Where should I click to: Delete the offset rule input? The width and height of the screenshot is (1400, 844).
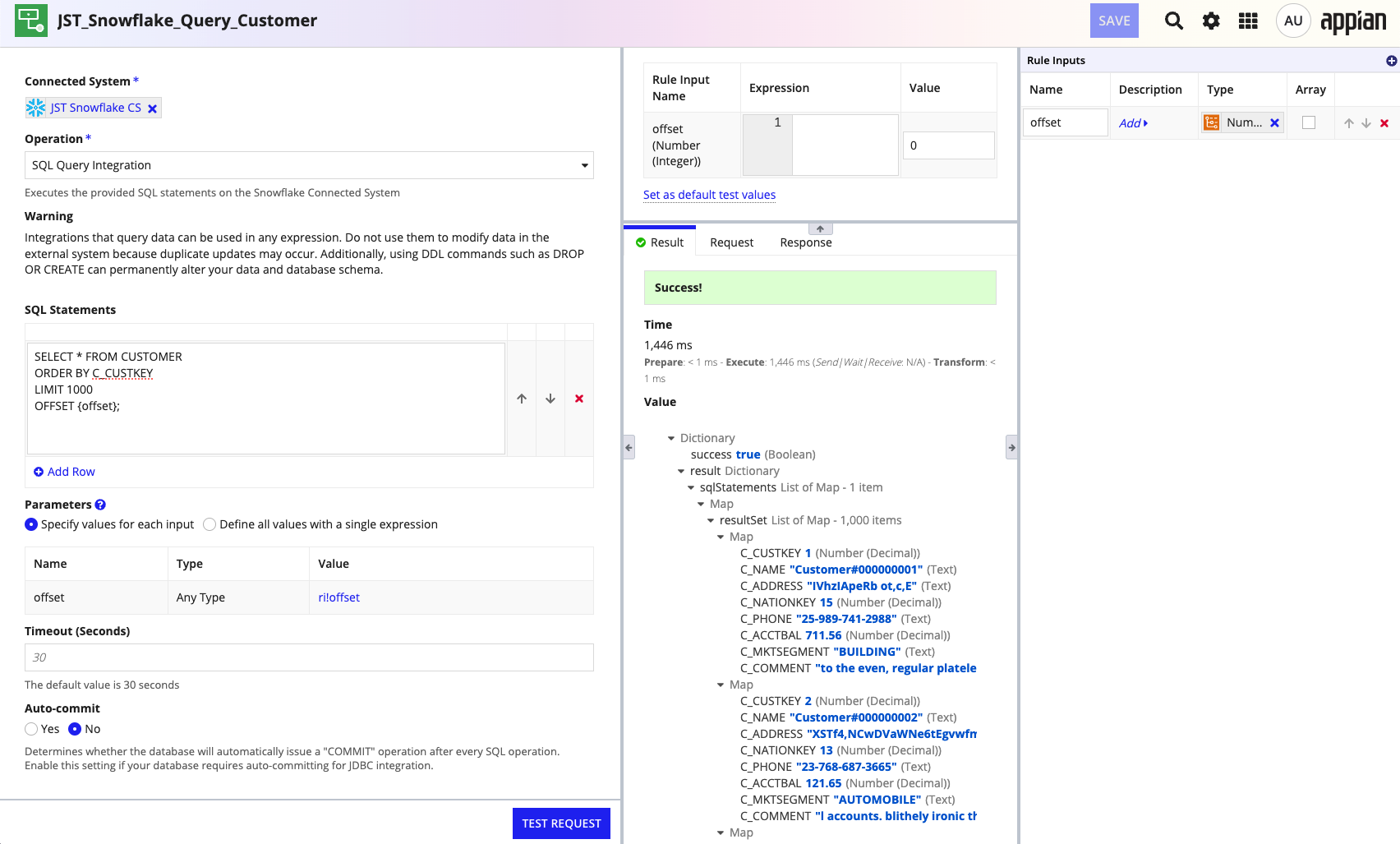(x=1384, y=123)
